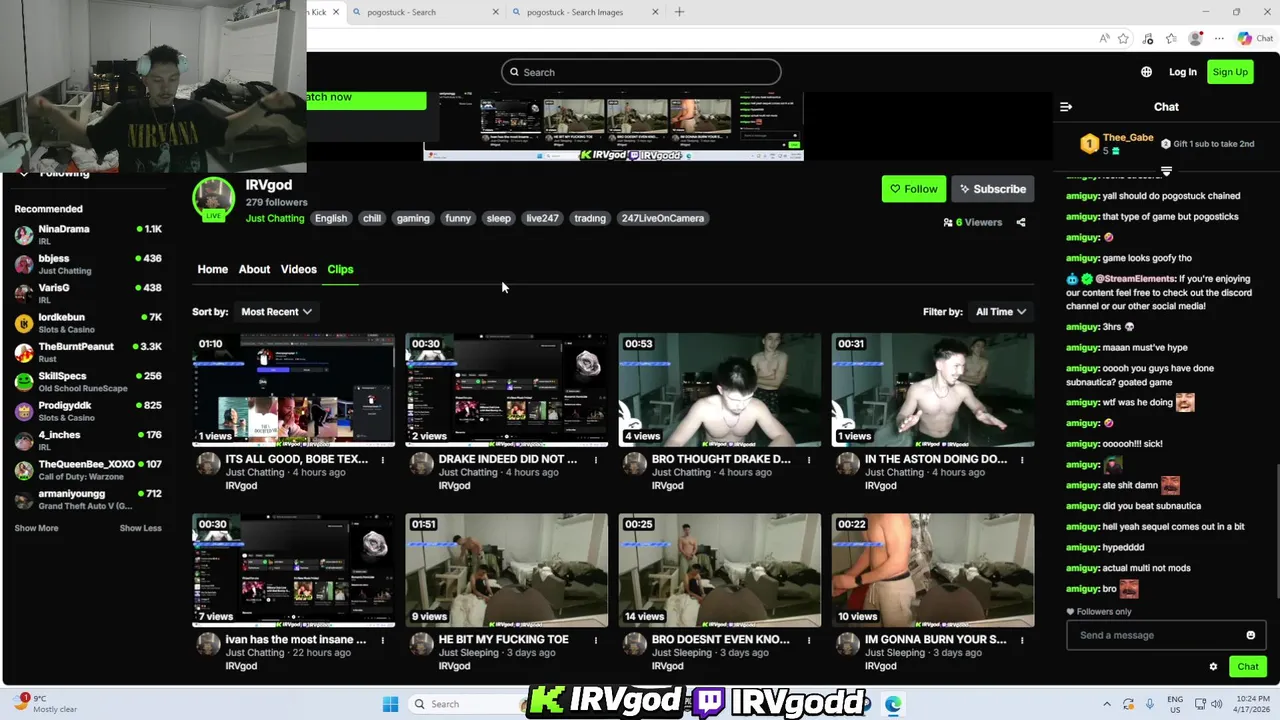Open the All Time filter dropdown

point(1001,312)
